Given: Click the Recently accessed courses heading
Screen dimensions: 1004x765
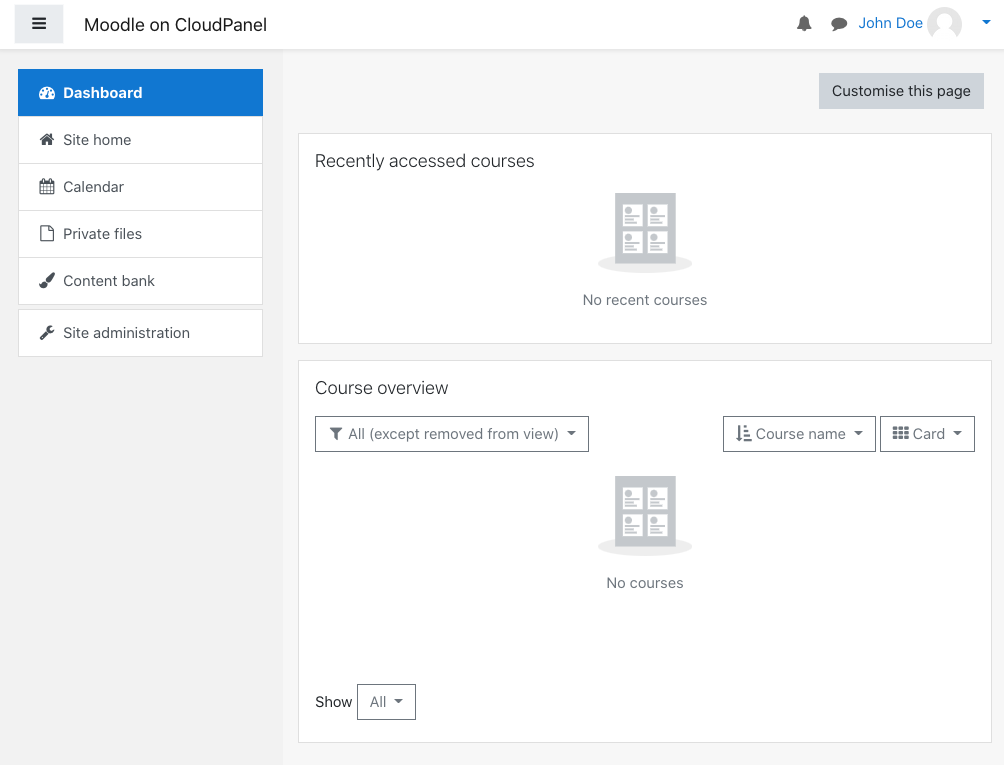Looking at the screenshot, I should [x=425, y=161].
